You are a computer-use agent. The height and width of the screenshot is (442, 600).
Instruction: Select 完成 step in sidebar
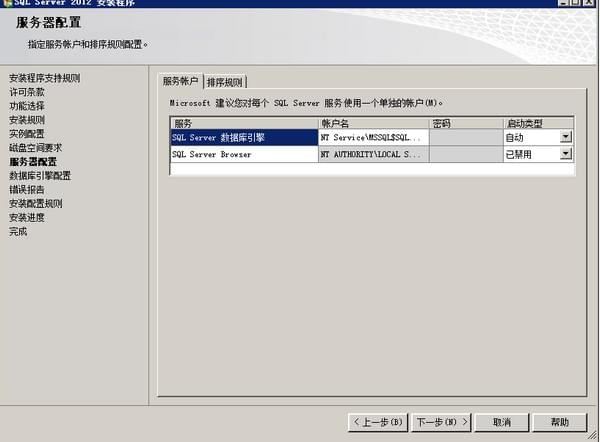click(x=18, y=231)
